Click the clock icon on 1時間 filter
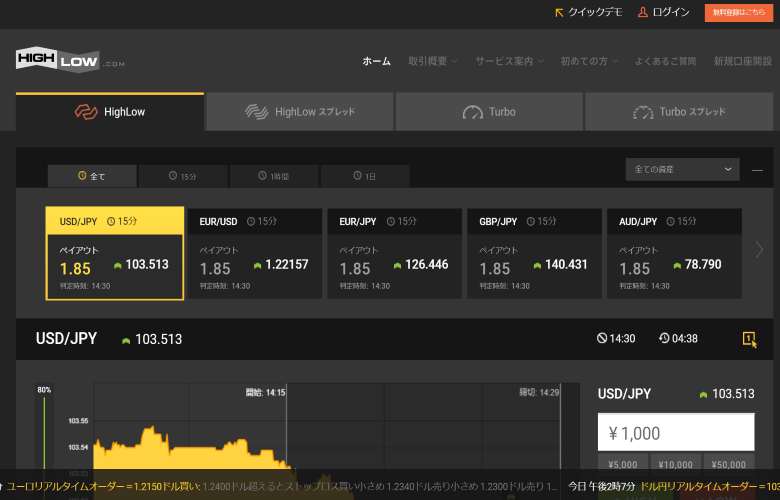Screen dimensions: 780x500 point(262,176)
